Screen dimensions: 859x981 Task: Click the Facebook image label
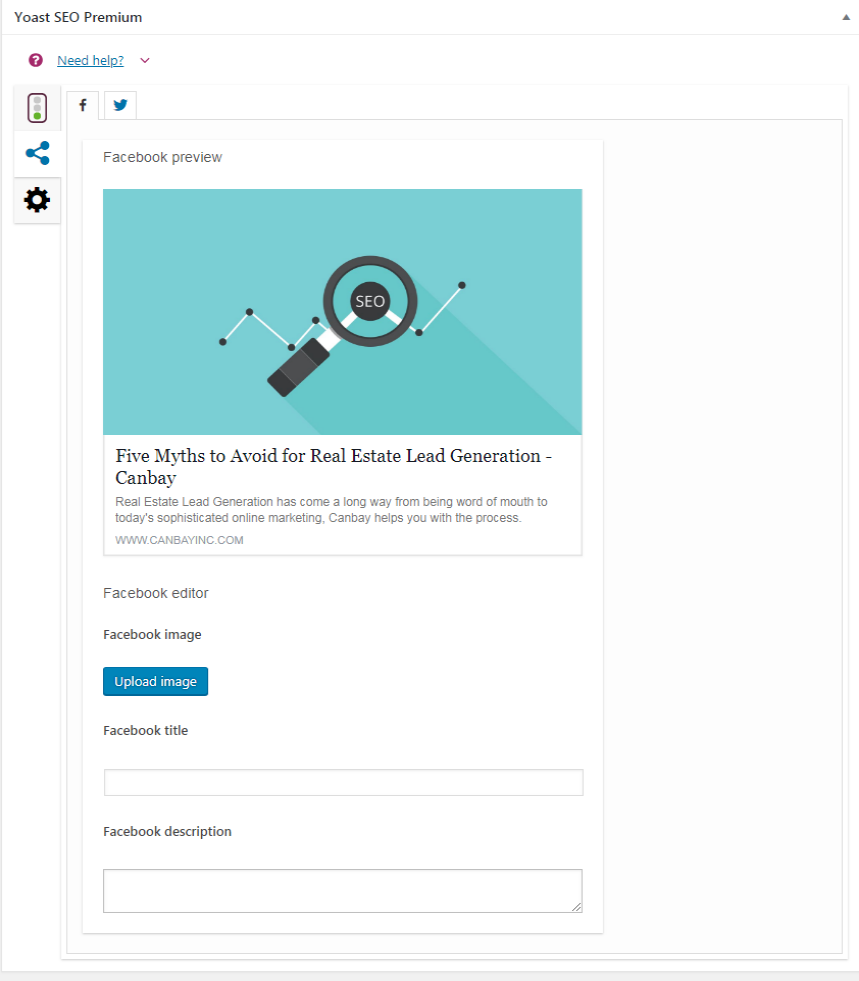click(x=152, y=634)
